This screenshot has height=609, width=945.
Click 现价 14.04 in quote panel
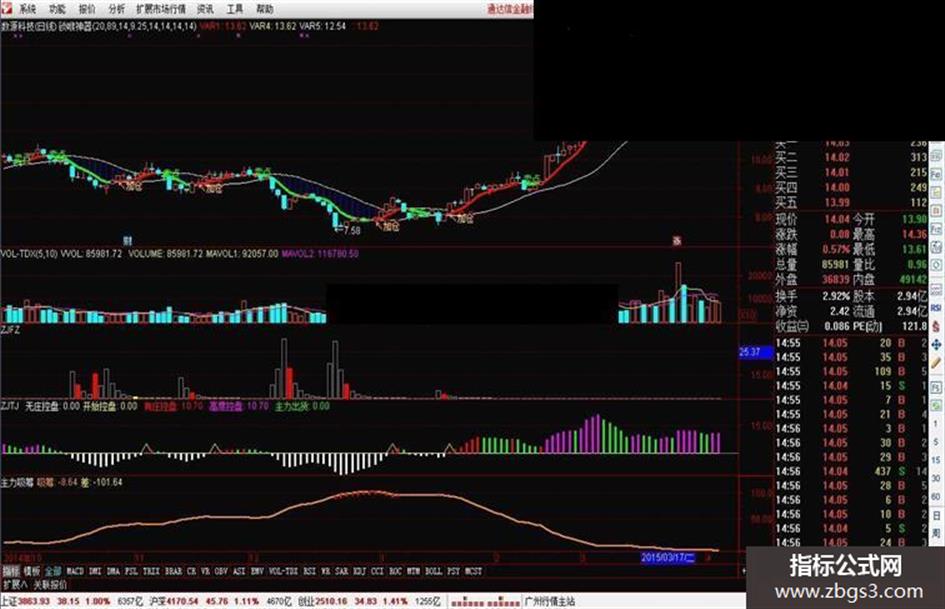[812, 219]
